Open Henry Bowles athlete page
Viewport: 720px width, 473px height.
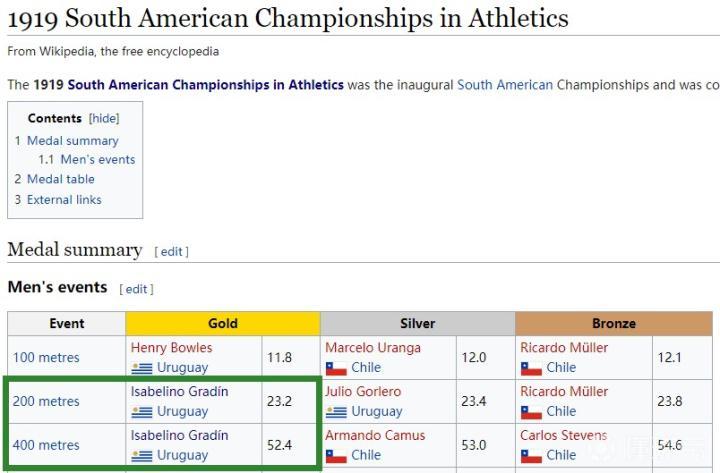171,348
